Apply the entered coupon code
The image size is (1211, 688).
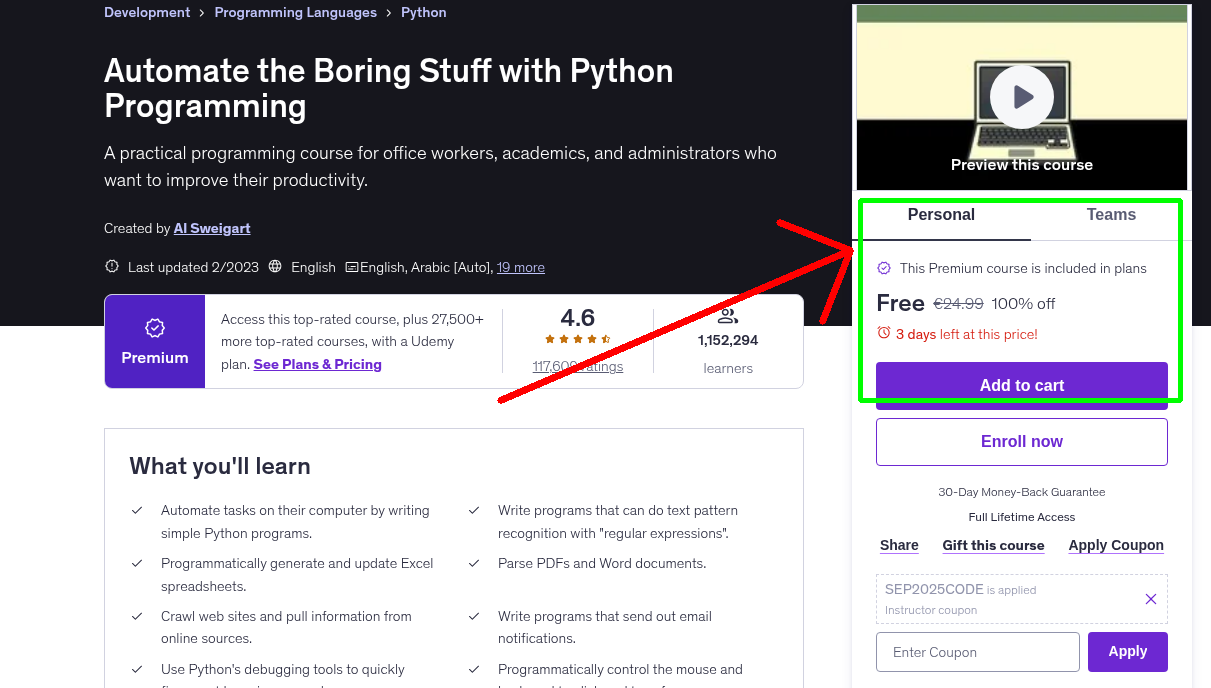click(x=1128, y=651)
